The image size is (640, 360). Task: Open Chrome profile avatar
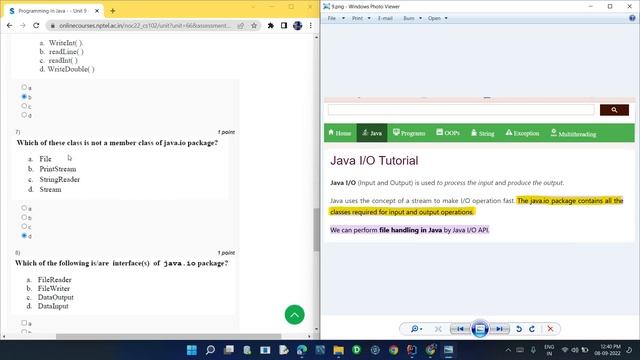298,25
